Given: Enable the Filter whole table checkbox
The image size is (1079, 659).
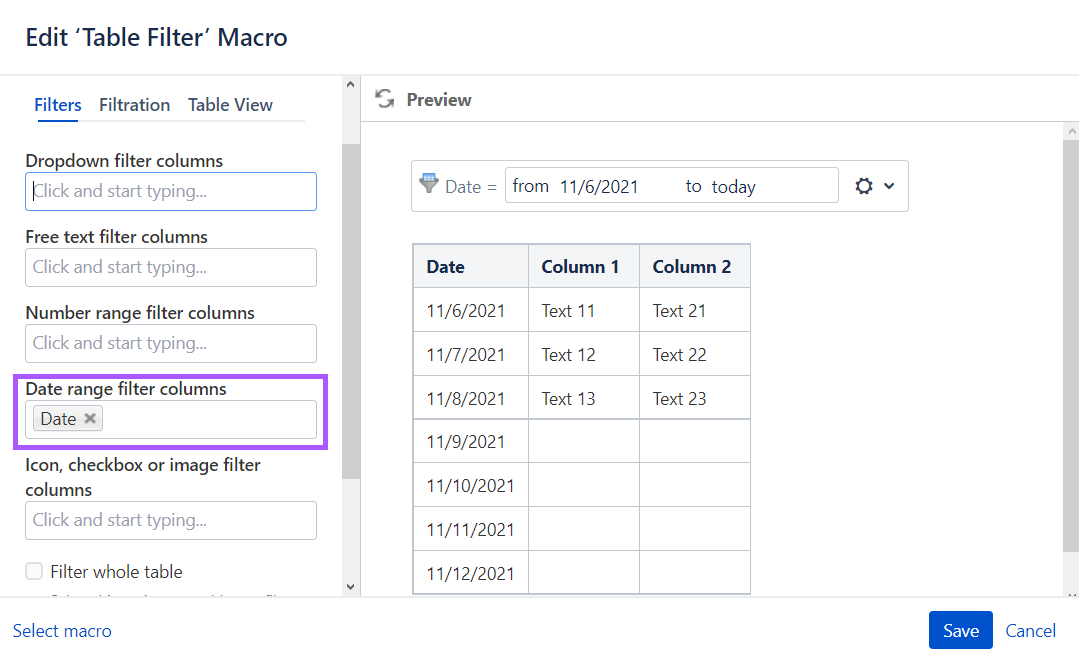Looking at the screenshot, I should 34,571.
